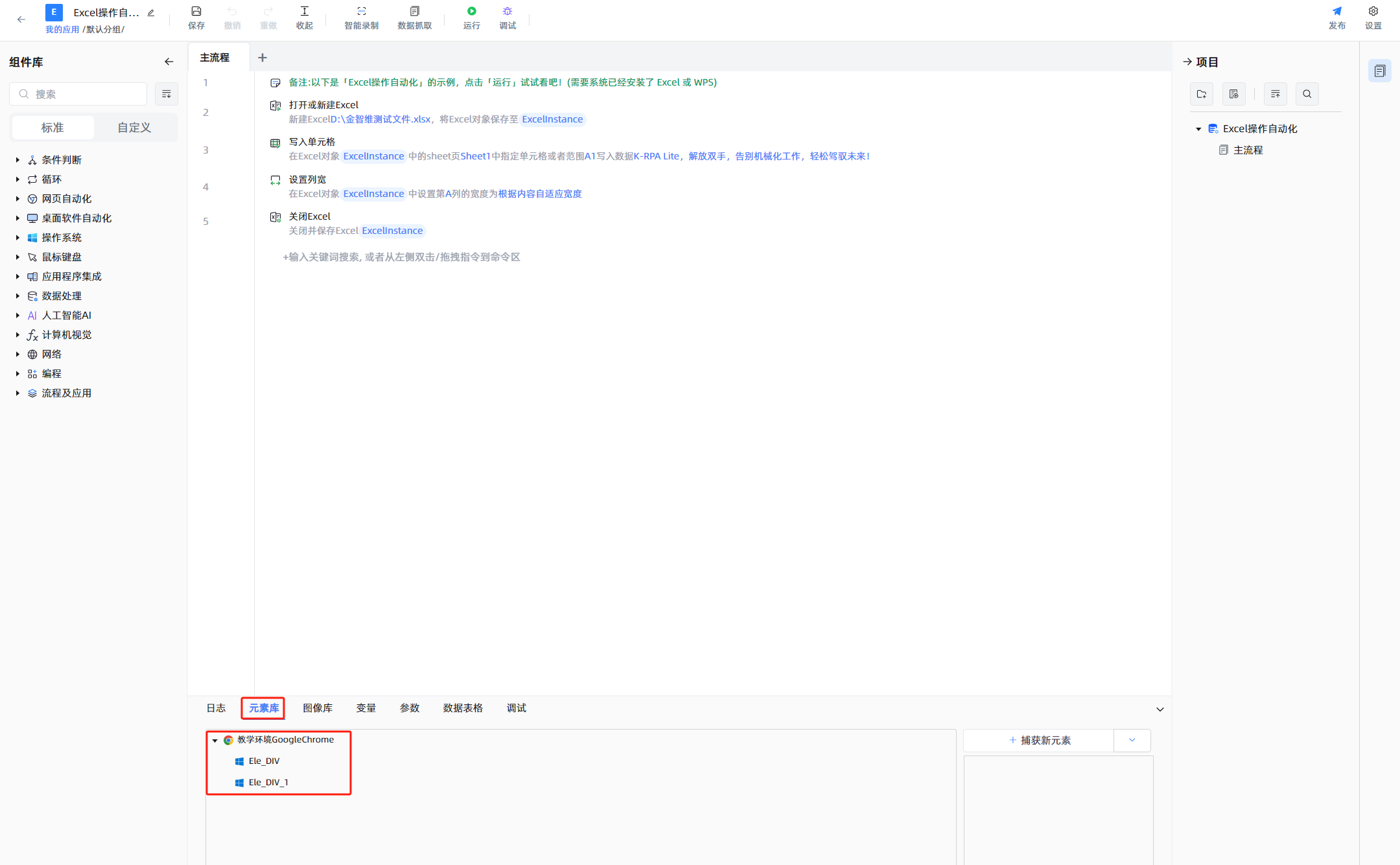
Task: Open the 网络 category
Action: click(52, 354)
